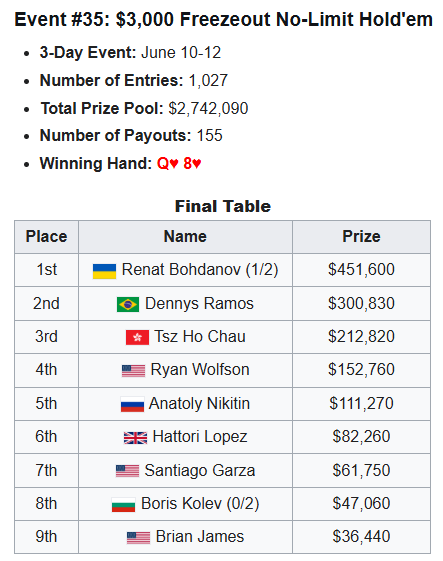Click the Place column header
443x561 pixels.
[47, 237]
